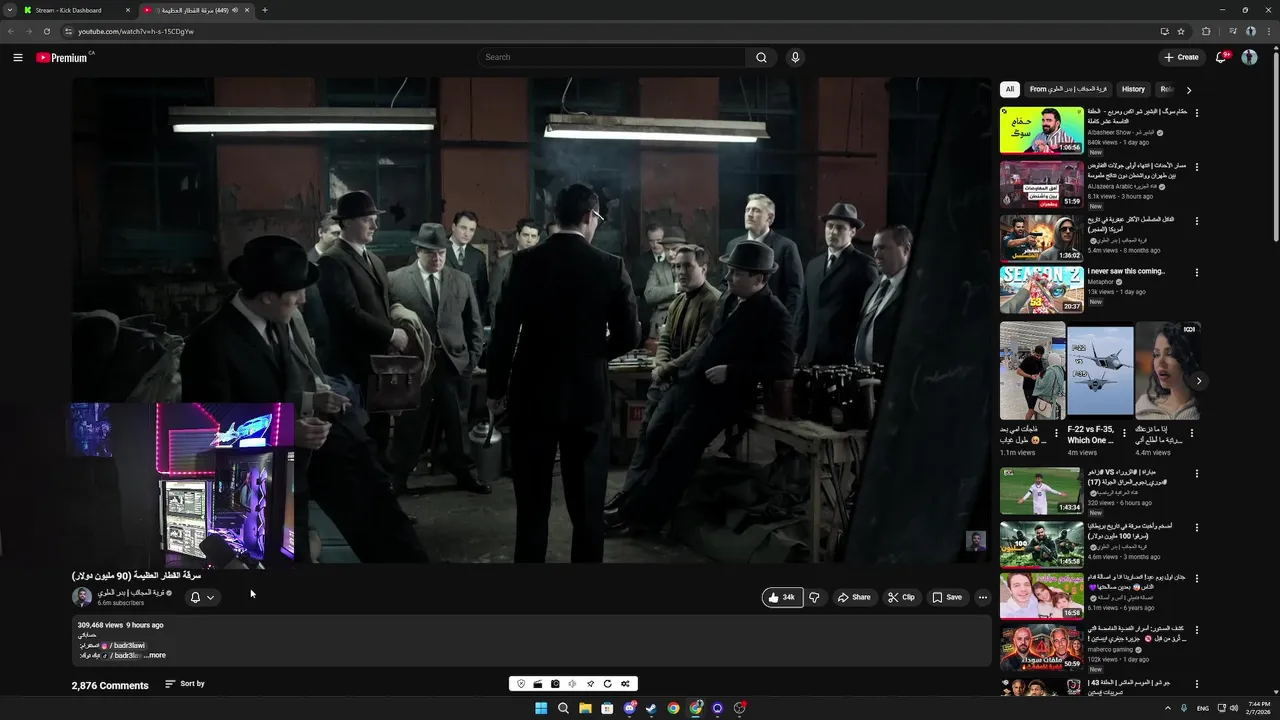Screen dimensions: 1280x720
Task: Show next Shorts with the arrow
Action: (1198, 381)
